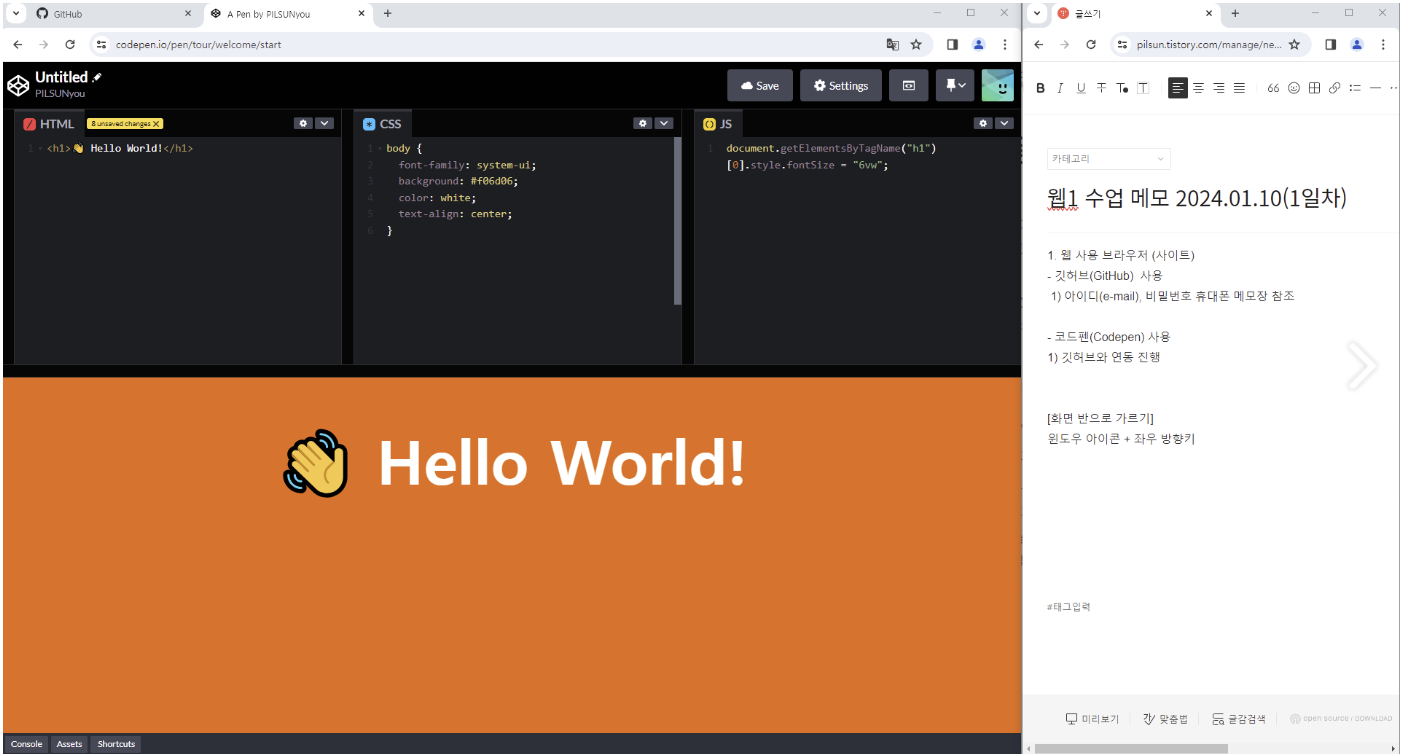Run 맞춤법 spell check in Tistory

click(1165, 719)
